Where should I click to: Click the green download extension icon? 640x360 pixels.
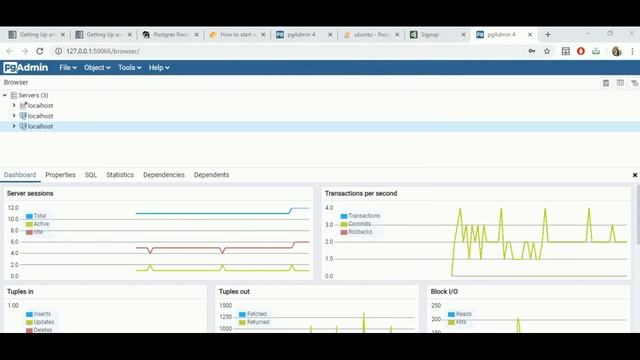click(x=596, y=51)
